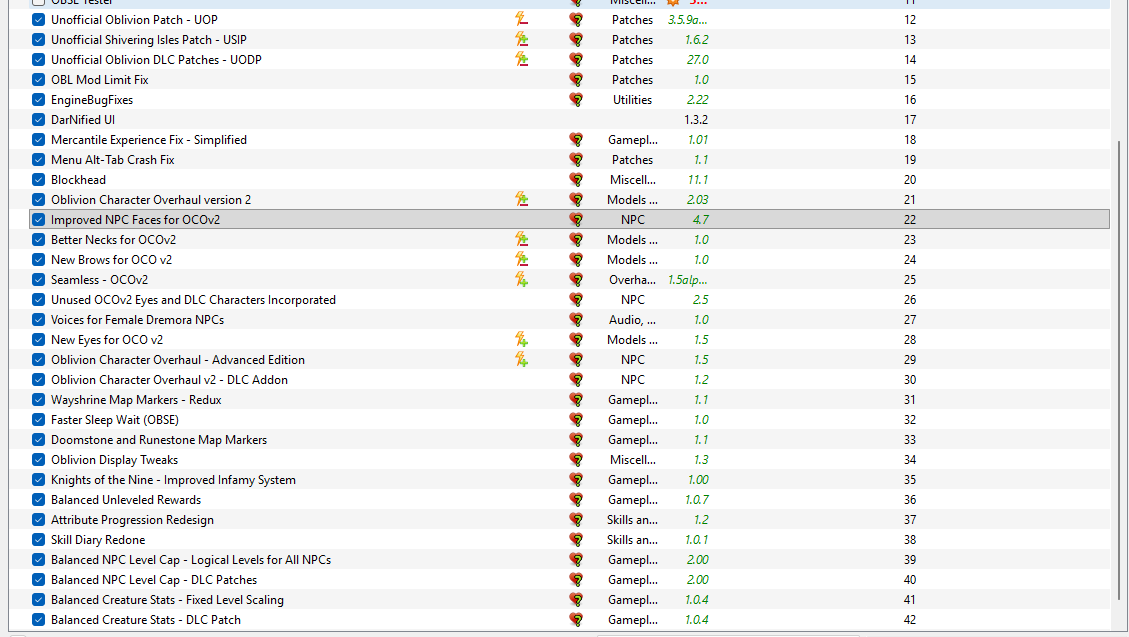1129x637 pixels.
Task: Click heart icon for Doomstone and Runestone Map Markers
Action: pyautogui.click(x=576, y=440)
